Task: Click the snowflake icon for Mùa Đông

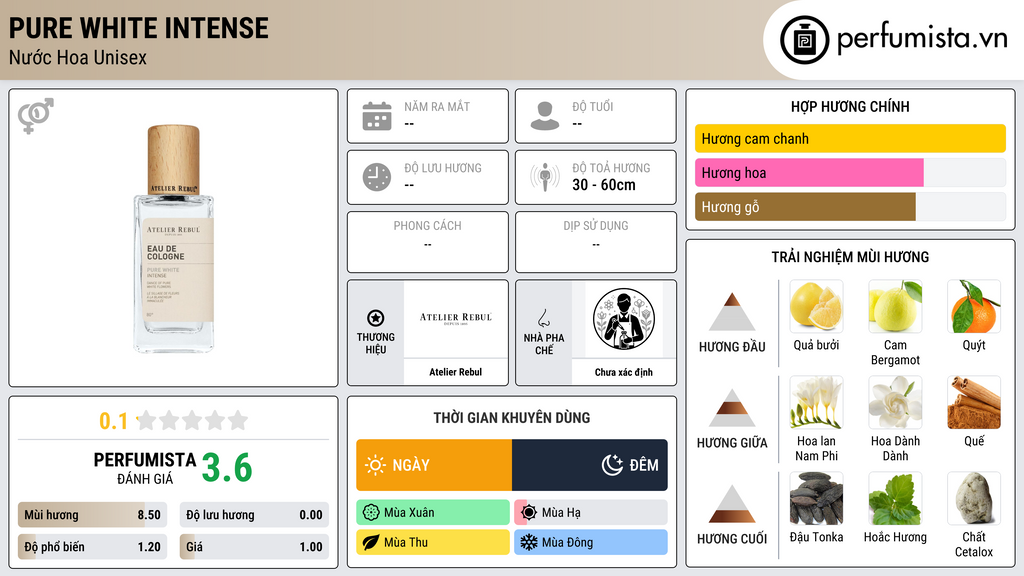Action: pyautogui.click(x=529, y=543)
